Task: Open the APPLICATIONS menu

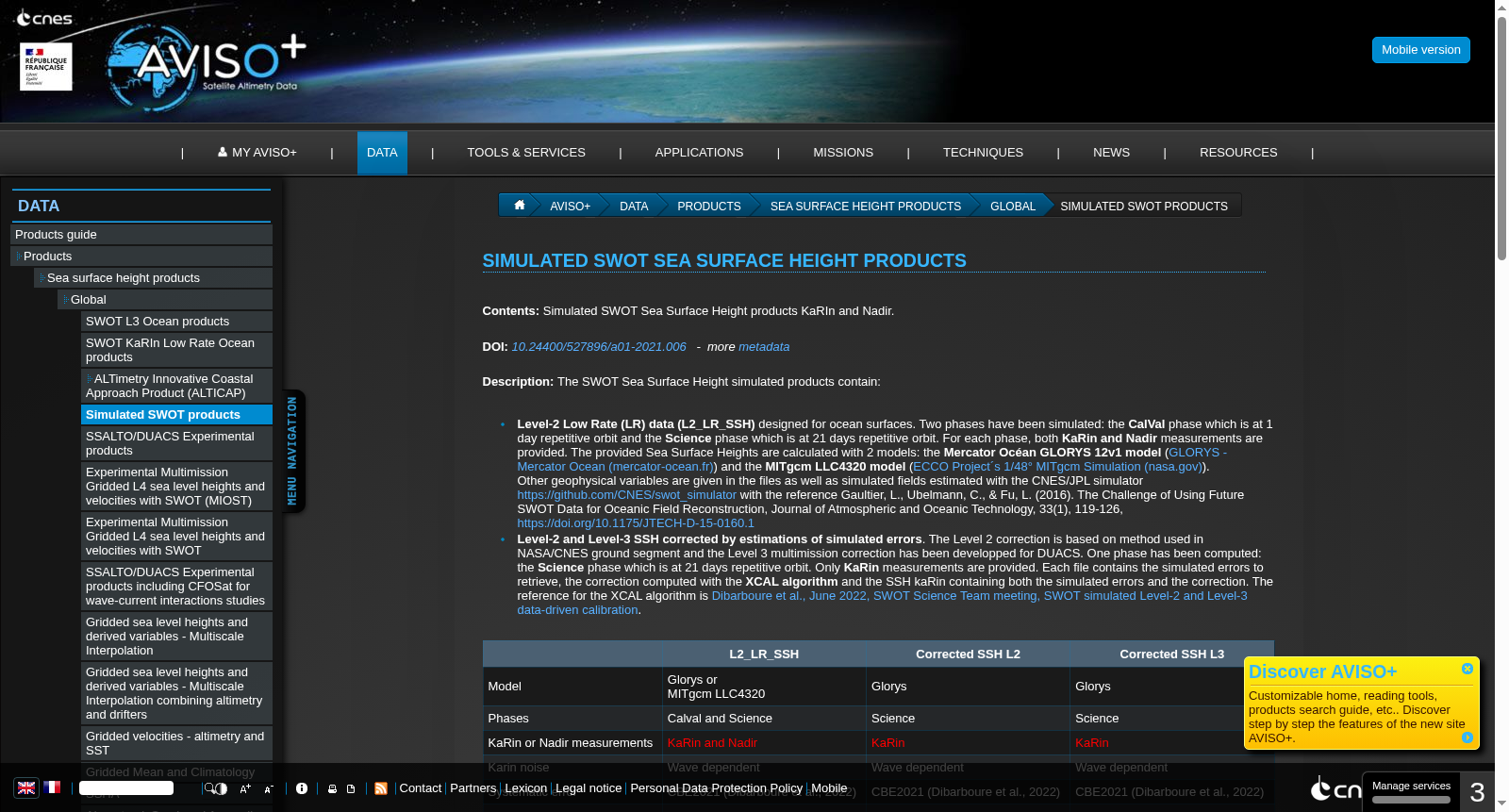Action: point(699,153)
